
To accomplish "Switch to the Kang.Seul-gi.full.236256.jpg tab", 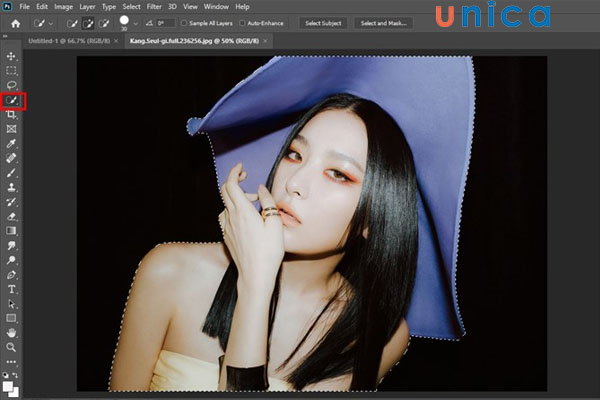I will point(194,41).
